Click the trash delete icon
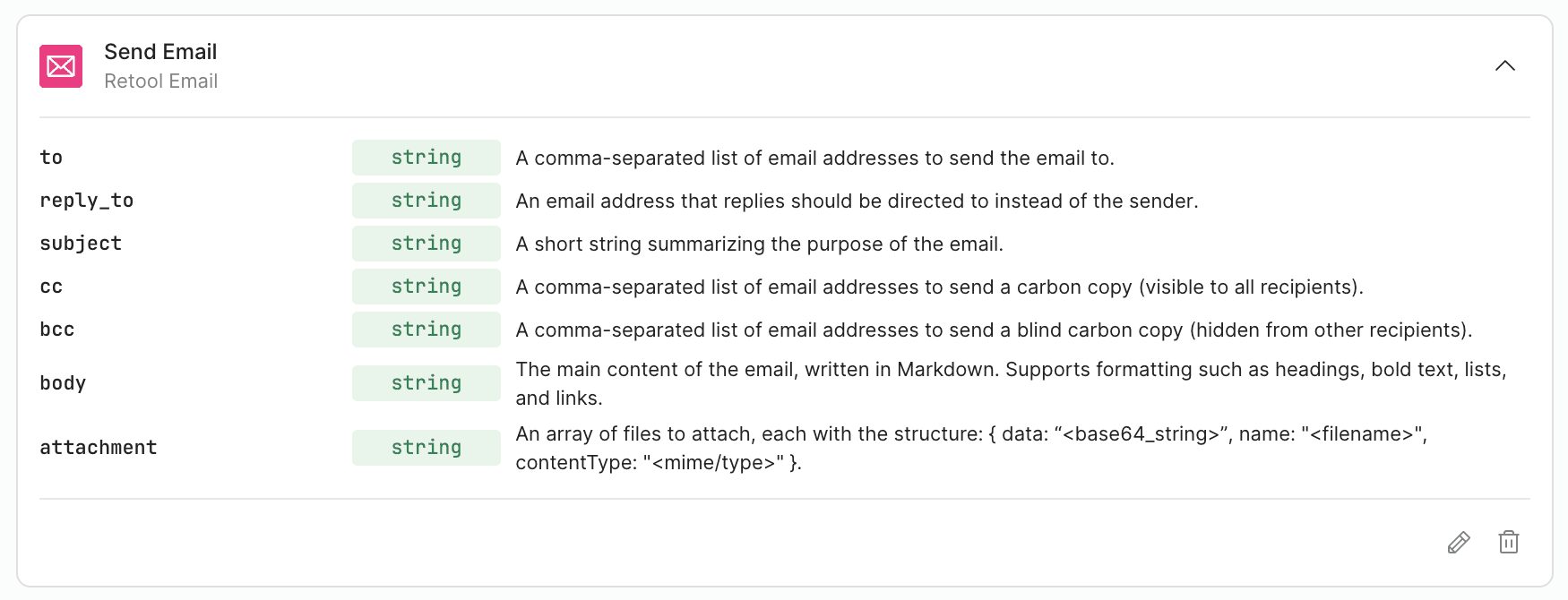Image resolution: width=1568 pixels, height=600 pixels. pos(1509,543)
